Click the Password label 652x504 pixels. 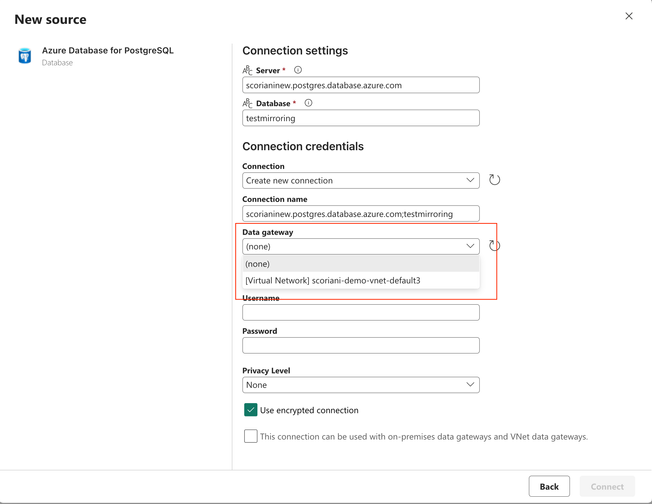pyautogui.click(x=259, y=331)
